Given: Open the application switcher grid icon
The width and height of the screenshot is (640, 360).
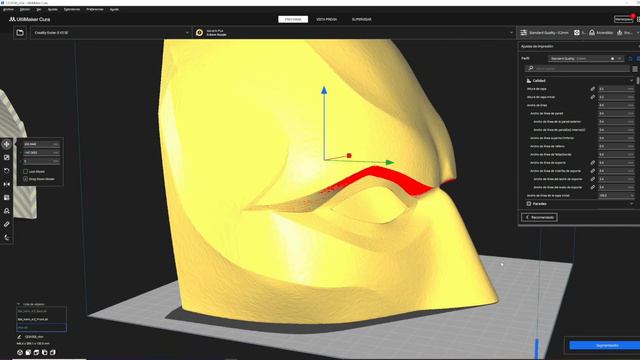Looking at the screenshot, I should 638,19.
